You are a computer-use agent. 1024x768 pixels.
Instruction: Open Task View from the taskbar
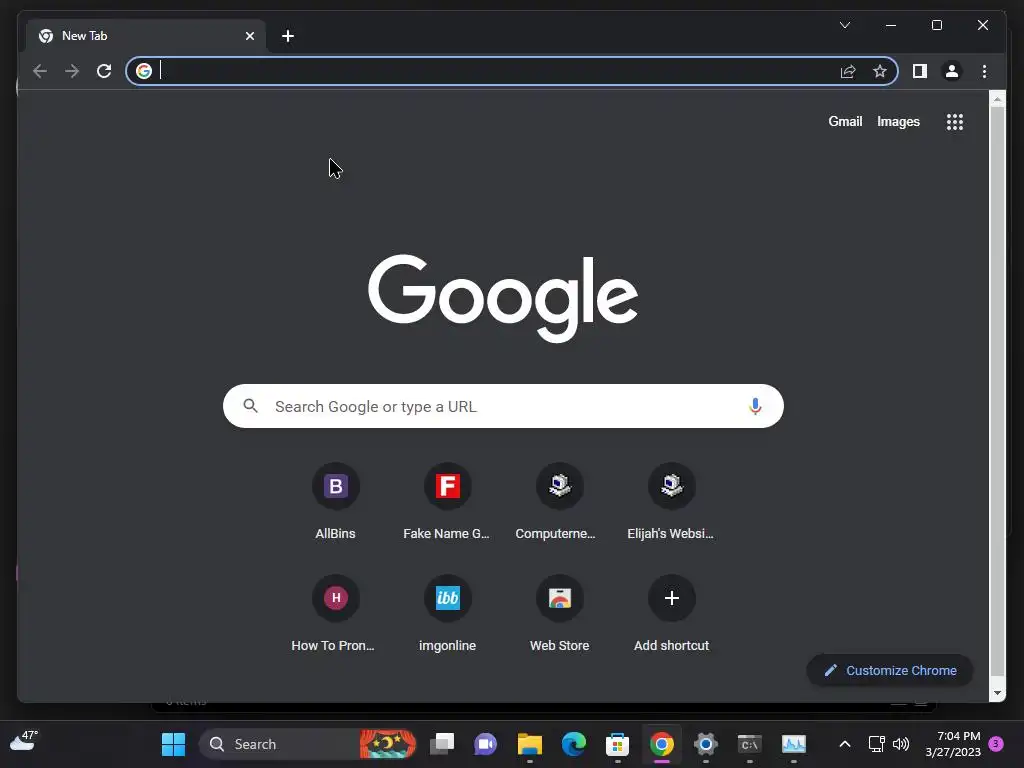pos(442,744)
